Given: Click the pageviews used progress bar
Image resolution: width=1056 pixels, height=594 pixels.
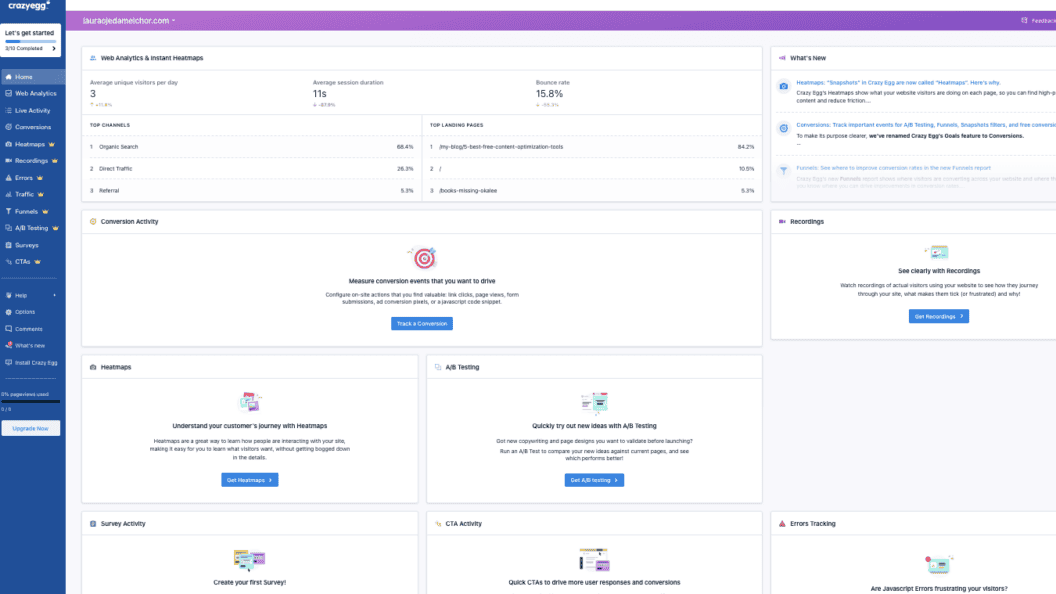Looking at the screenshot, I should pyautogui.click(x=30, y=401).
